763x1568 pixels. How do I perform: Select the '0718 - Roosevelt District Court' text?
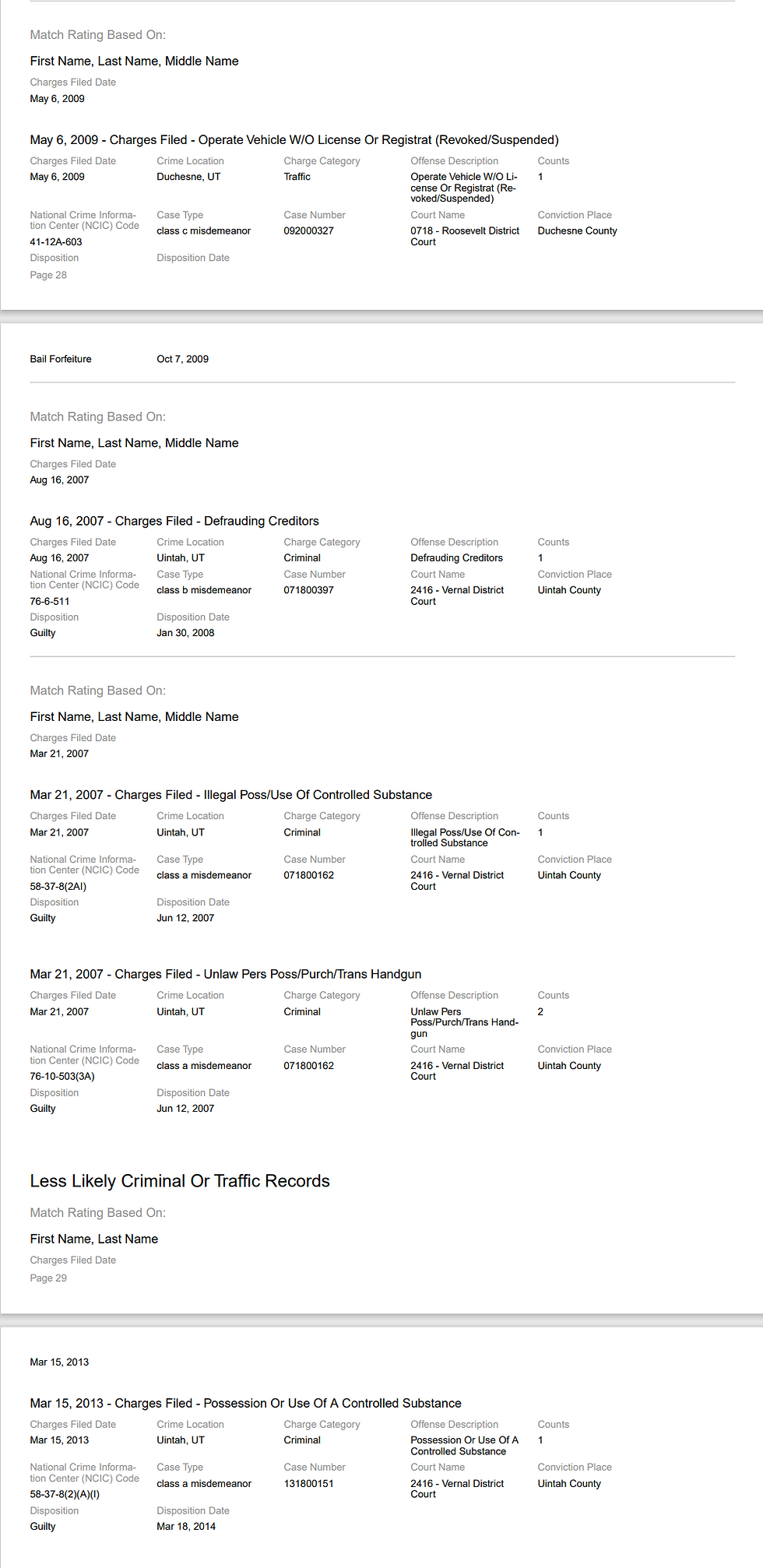click(465, 236)
